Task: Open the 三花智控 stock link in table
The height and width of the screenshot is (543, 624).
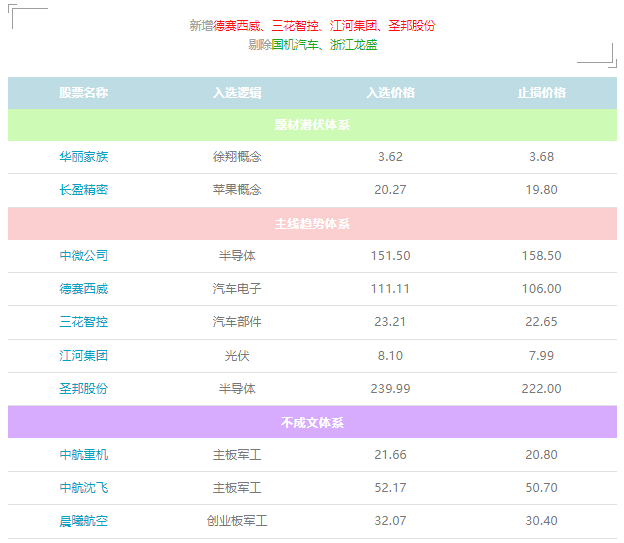Action: [84, 322]
